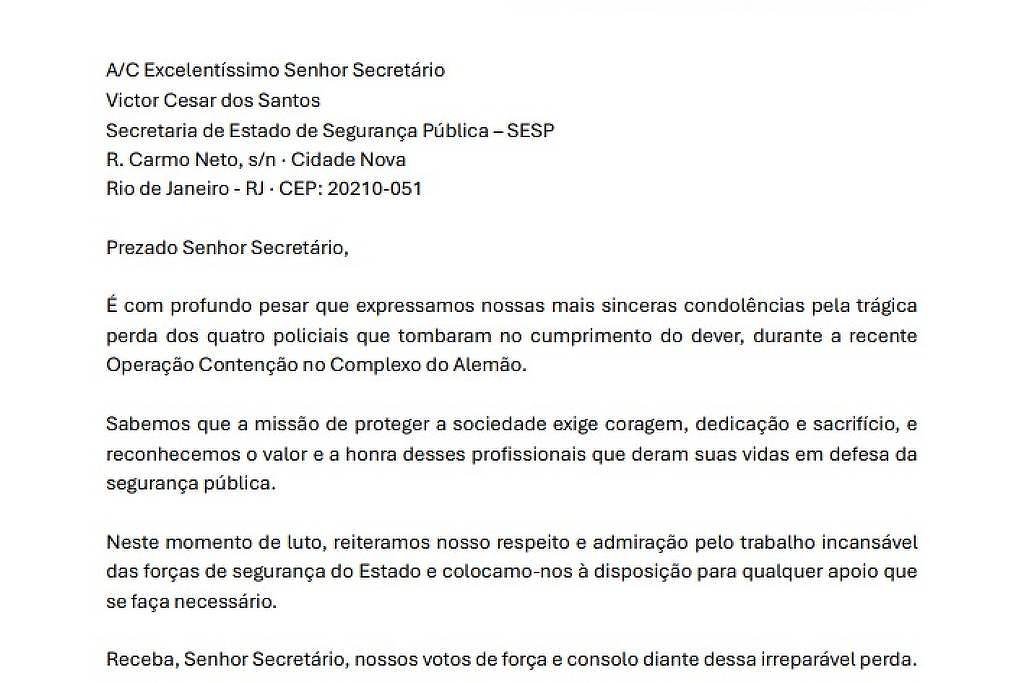Screen dimensions: 1024x683
Task: Click the acronym "SESP"
Action: pyautogui.click(x=531, y=130)
